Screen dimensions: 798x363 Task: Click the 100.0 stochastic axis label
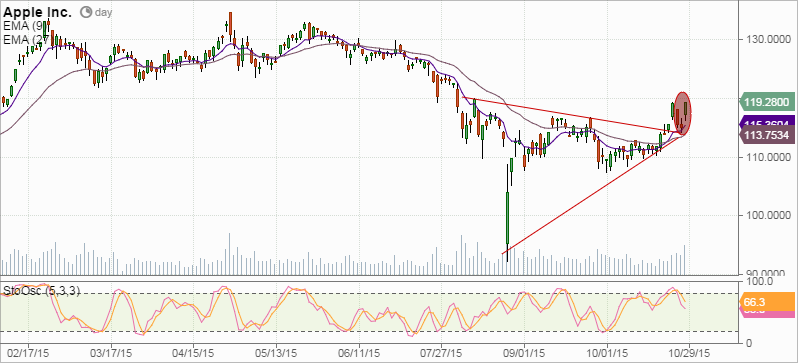[x=759, y=282]
